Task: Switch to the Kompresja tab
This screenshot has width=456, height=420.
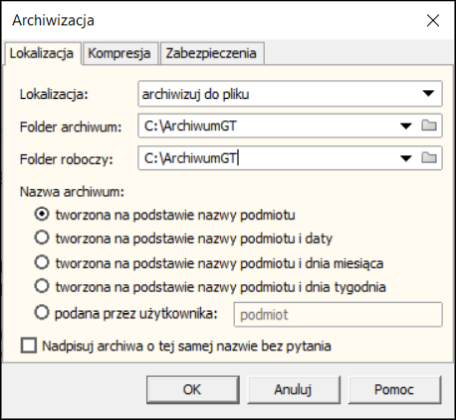Action: pos(119,53)
